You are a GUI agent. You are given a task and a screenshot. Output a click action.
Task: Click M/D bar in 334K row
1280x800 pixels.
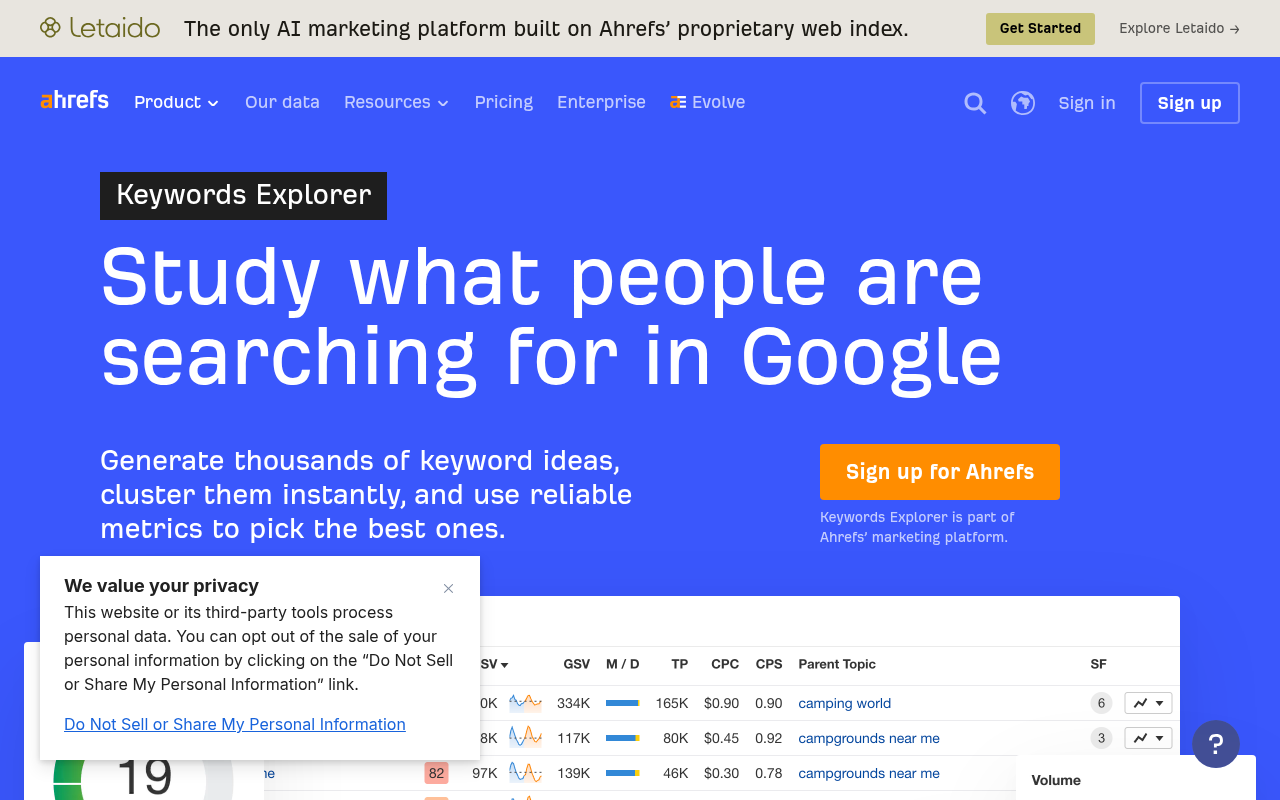(x=623, y=703)
